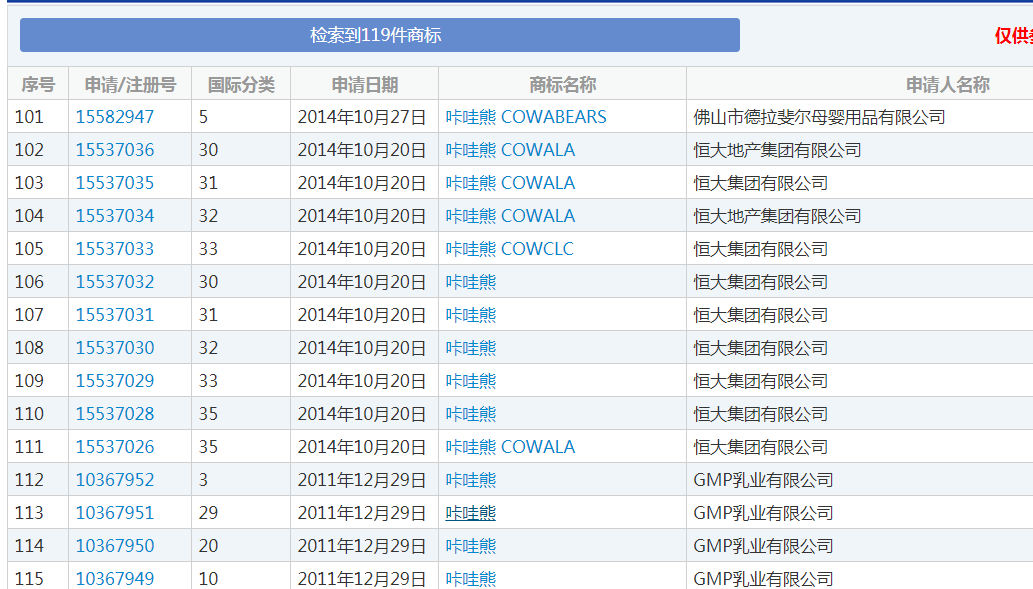This screenshot has height=589, width=1033.
Task: Open registration number 15537036
Action: (115, 150)
